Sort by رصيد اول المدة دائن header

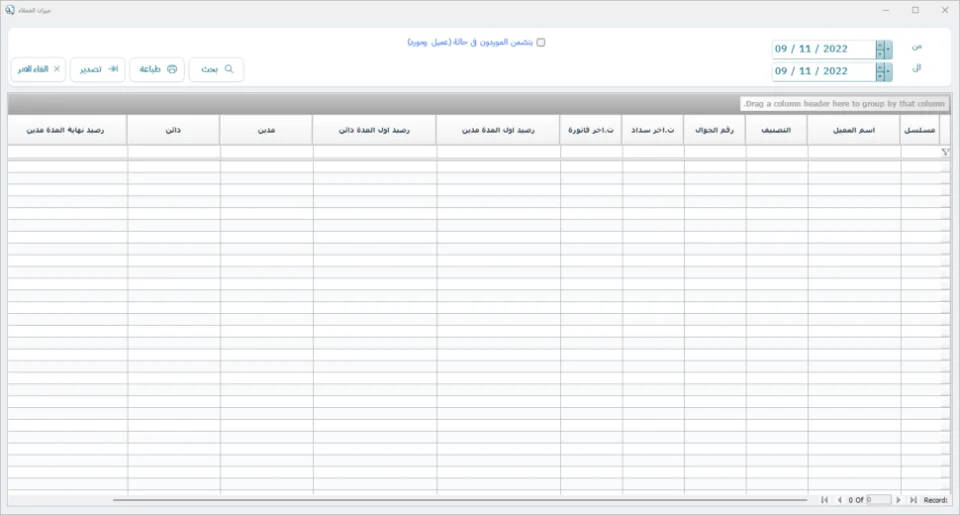click(374, 130)
